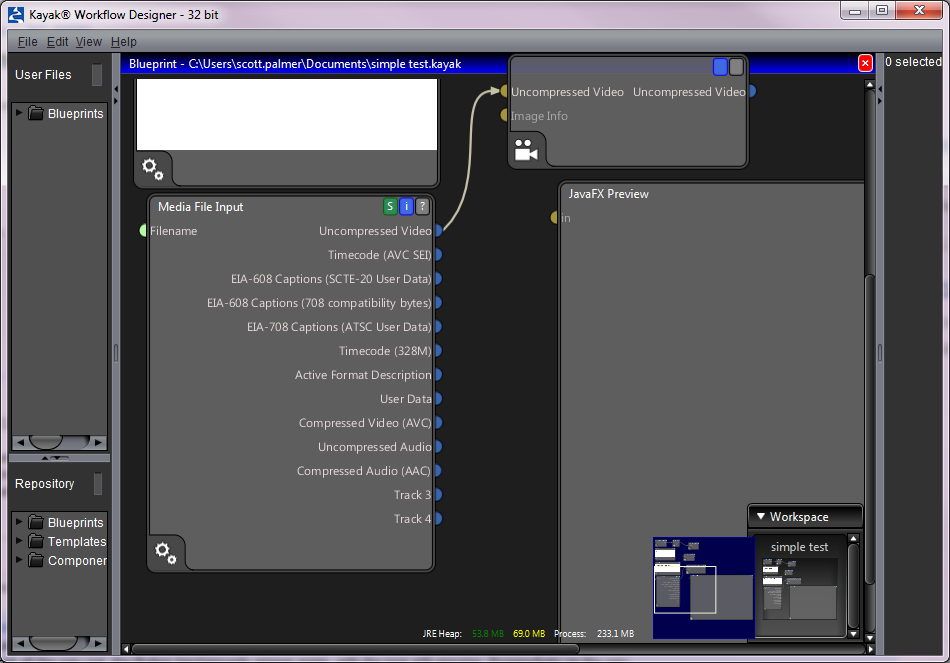The height and width of the screenshot is (663, 950).
Task: Click the green S button on Media File Input
Action: (390, 207)
